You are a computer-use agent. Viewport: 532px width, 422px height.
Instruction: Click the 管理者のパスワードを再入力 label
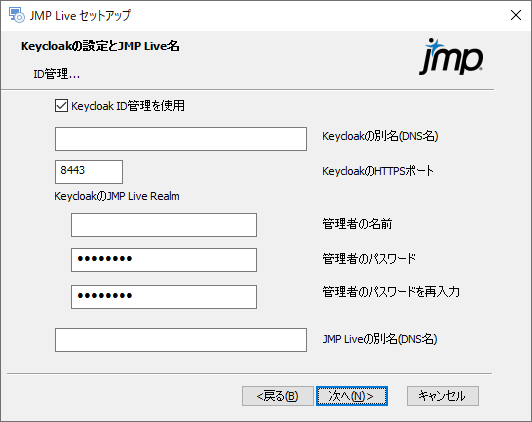click(391, 291)
